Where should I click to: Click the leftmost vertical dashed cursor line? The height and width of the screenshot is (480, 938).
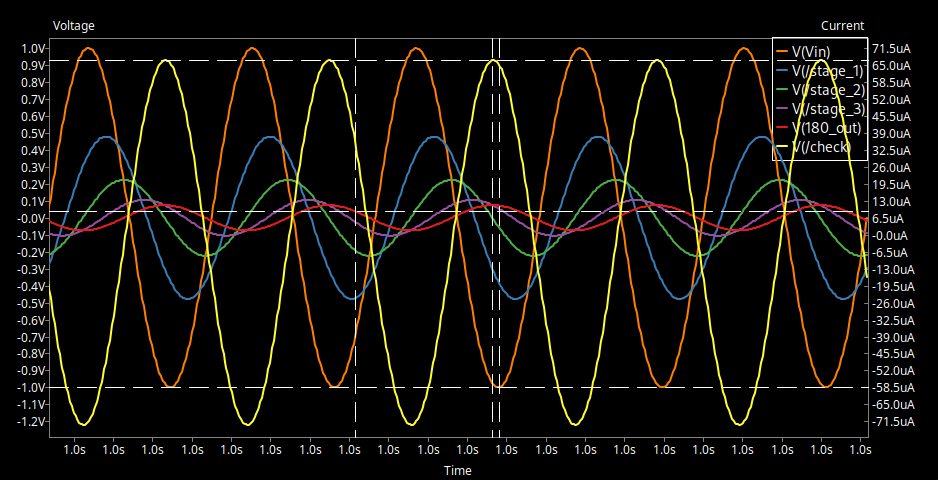[x=355, y=300]
